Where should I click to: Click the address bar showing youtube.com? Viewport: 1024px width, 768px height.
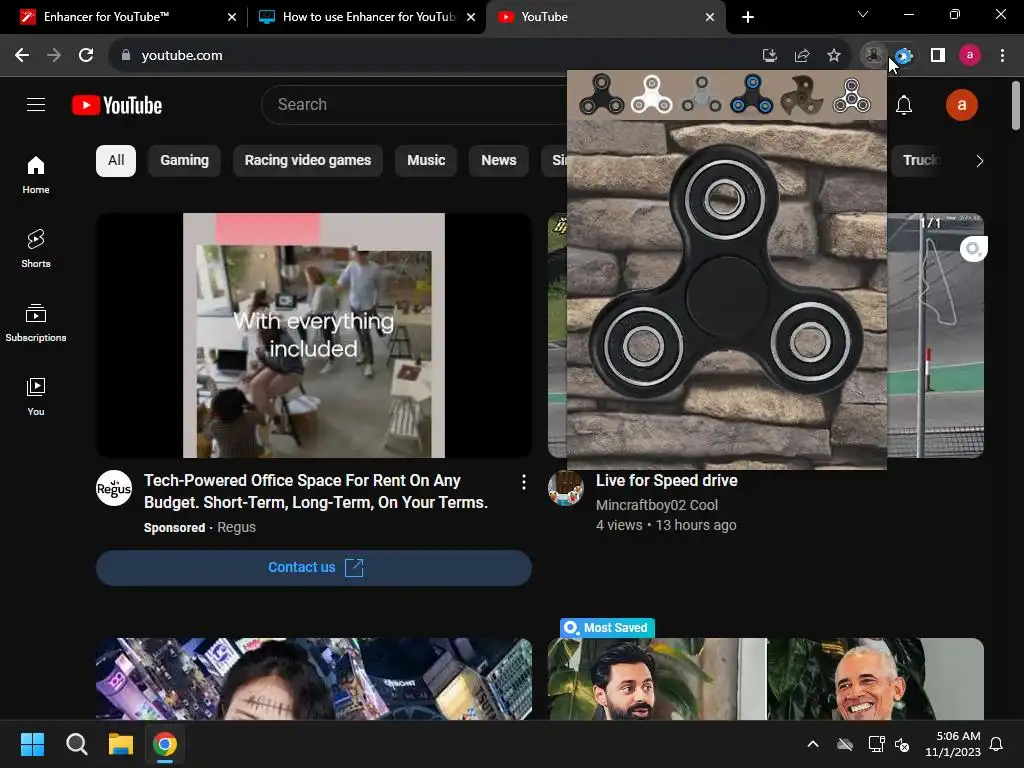431,56
